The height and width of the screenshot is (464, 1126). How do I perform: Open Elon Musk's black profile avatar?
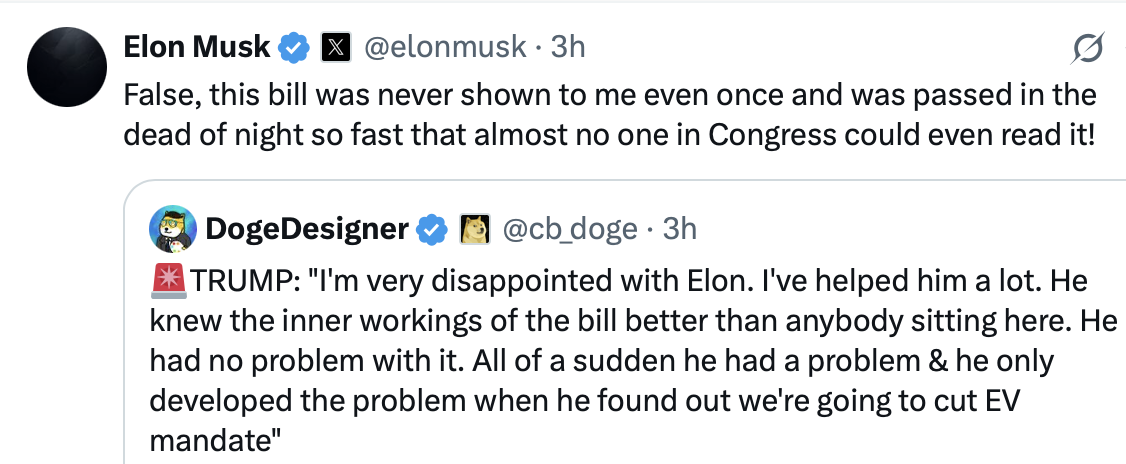coord(67,67)
